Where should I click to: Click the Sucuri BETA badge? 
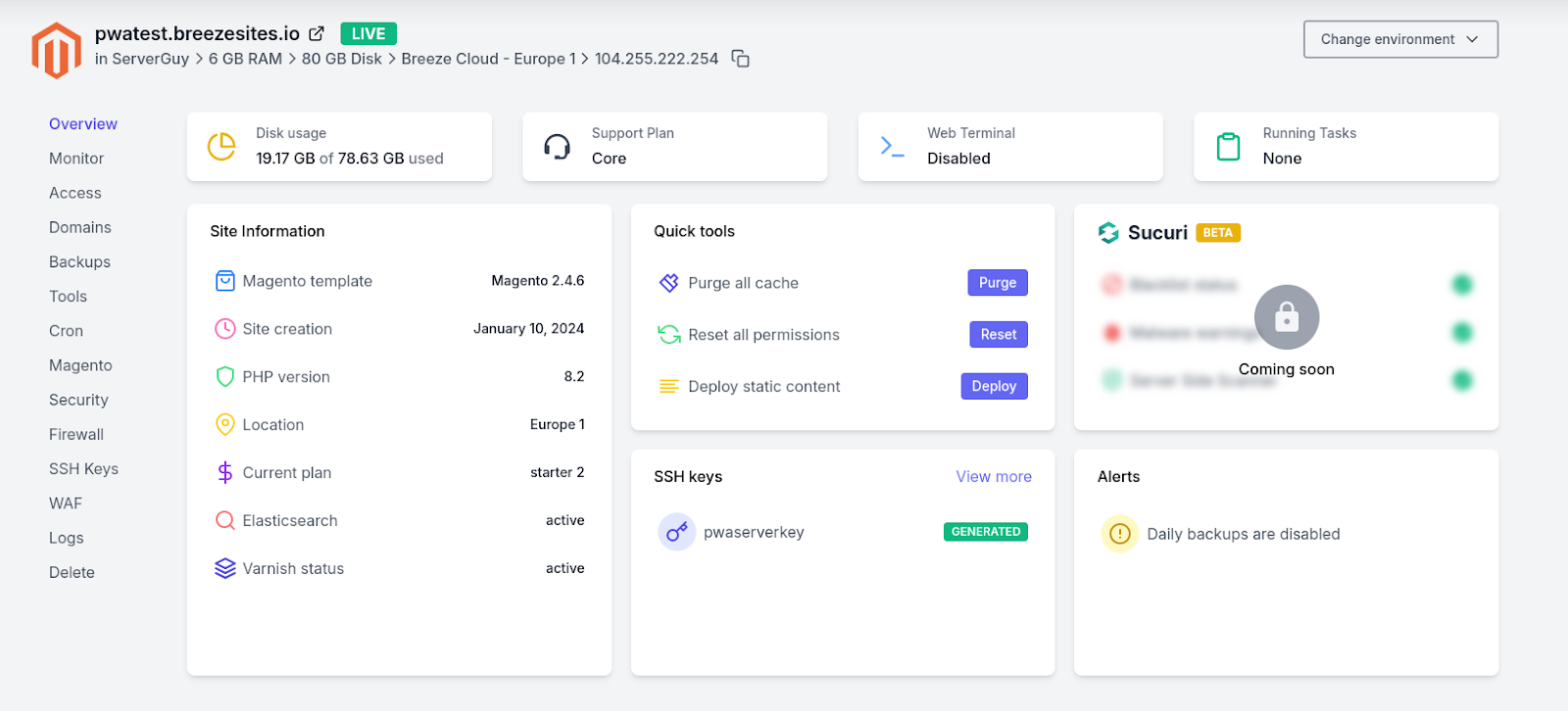coord(1218,233)
